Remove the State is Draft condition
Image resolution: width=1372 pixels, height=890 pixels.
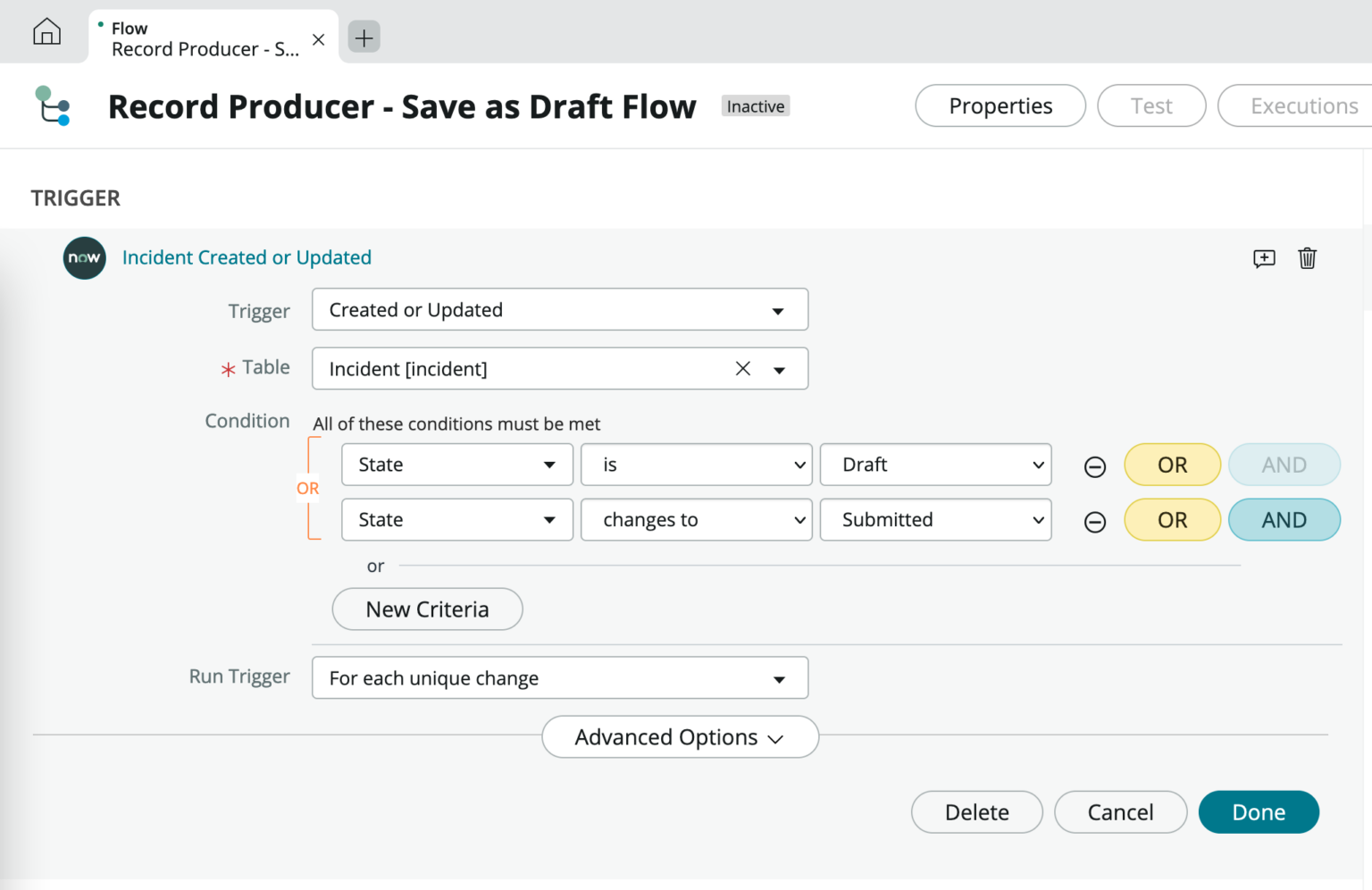(1094, 466)
